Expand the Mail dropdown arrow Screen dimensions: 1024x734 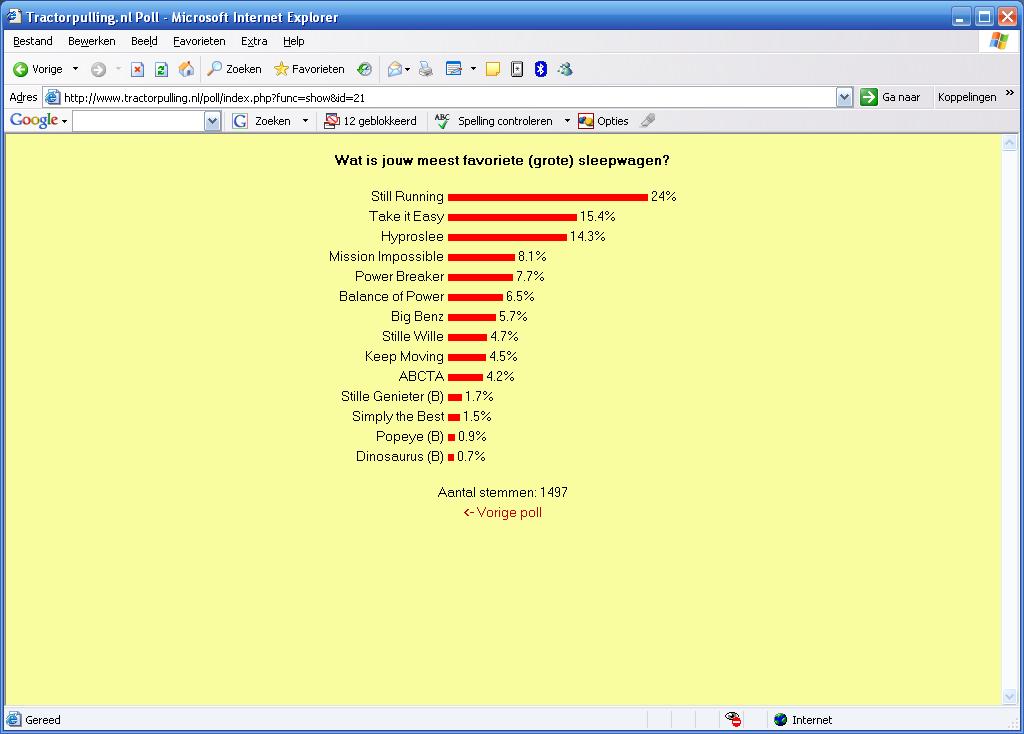[408, 69]
